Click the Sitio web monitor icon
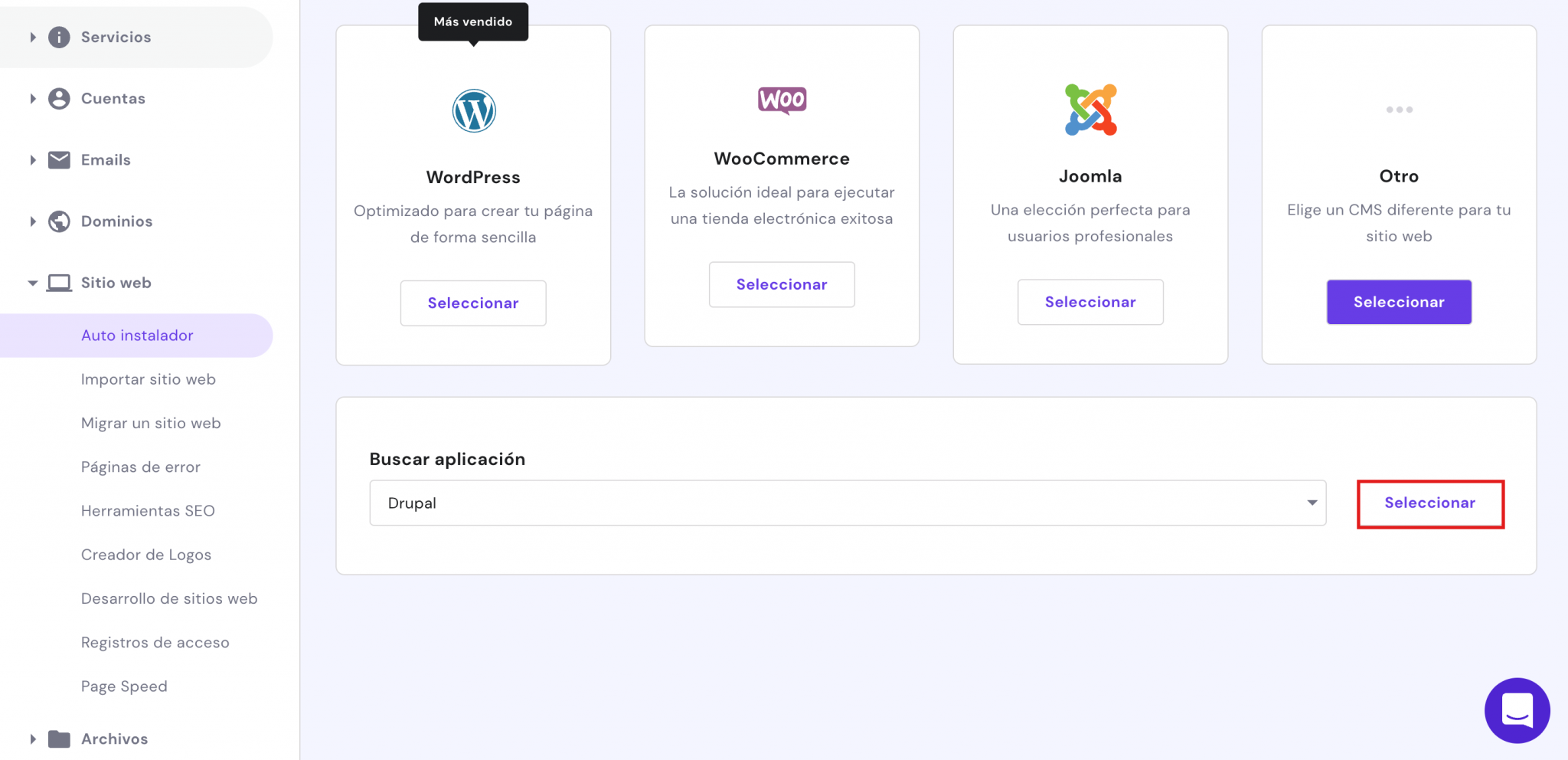This screenshot has height=760, width=1568. coord(59,282)
